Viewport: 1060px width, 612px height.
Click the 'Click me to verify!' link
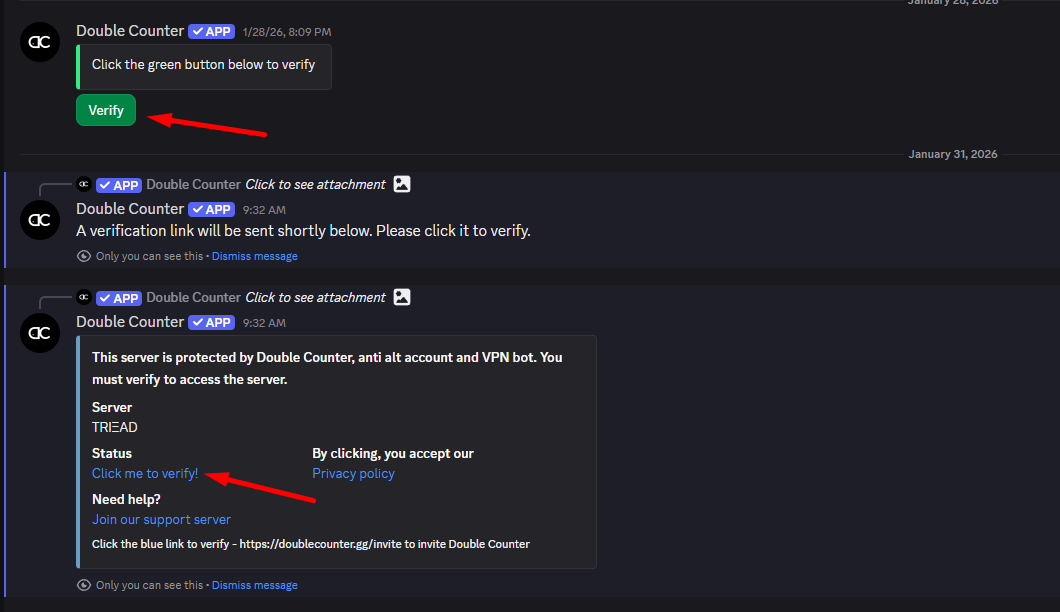145,473
